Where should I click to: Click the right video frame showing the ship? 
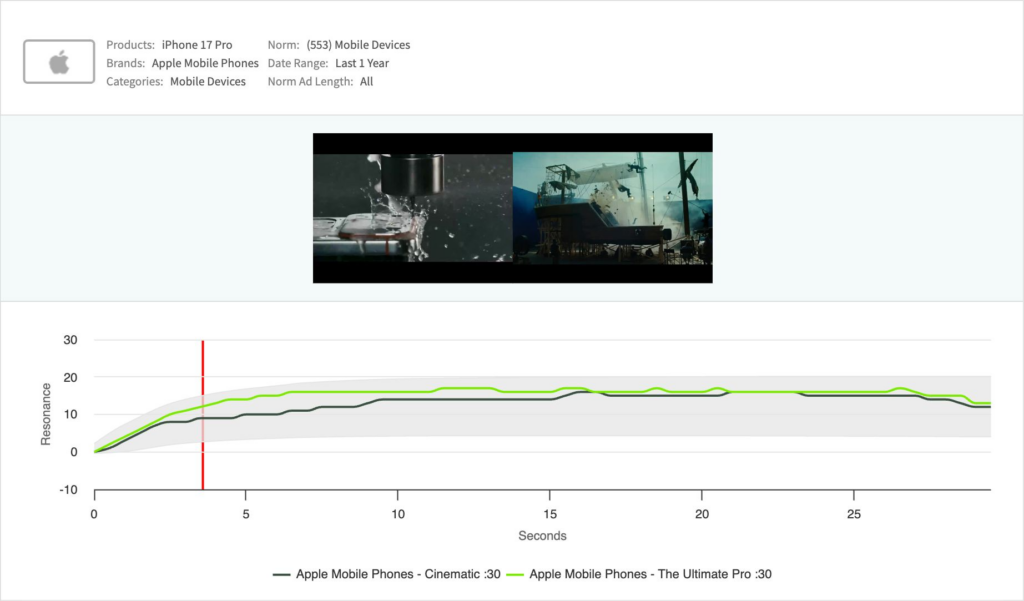[x=612, y=207]
